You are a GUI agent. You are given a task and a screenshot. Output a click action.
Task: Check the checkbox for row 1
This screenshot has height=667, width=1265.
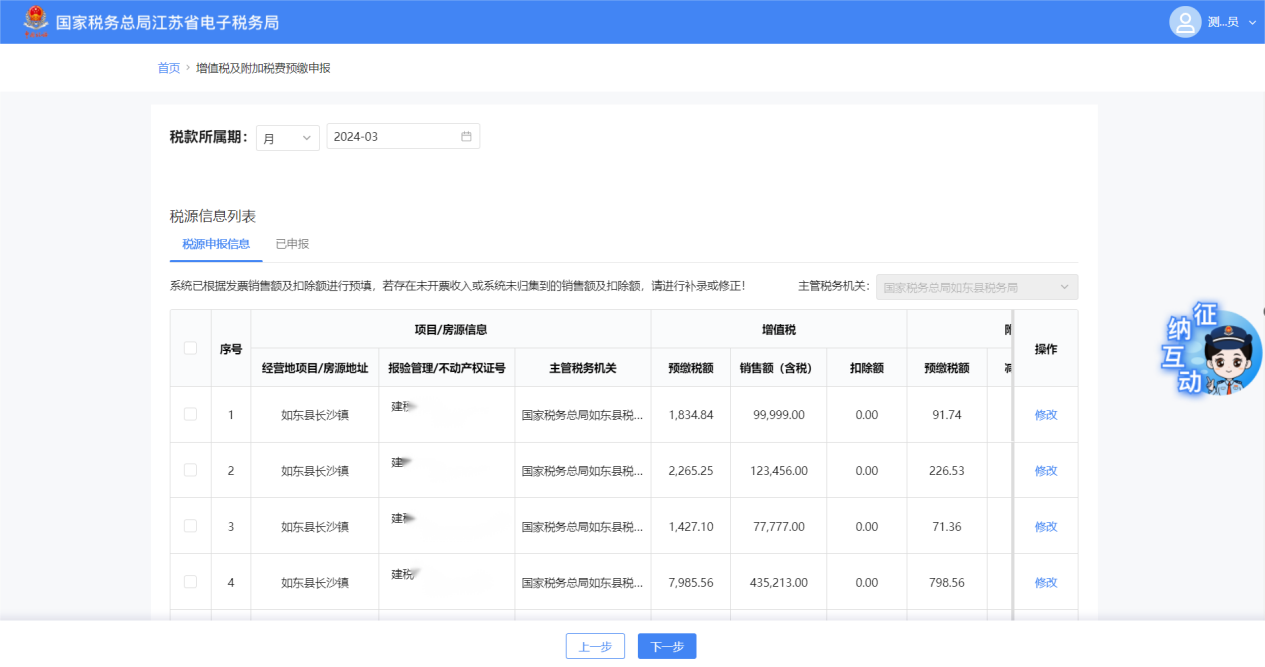191,414
